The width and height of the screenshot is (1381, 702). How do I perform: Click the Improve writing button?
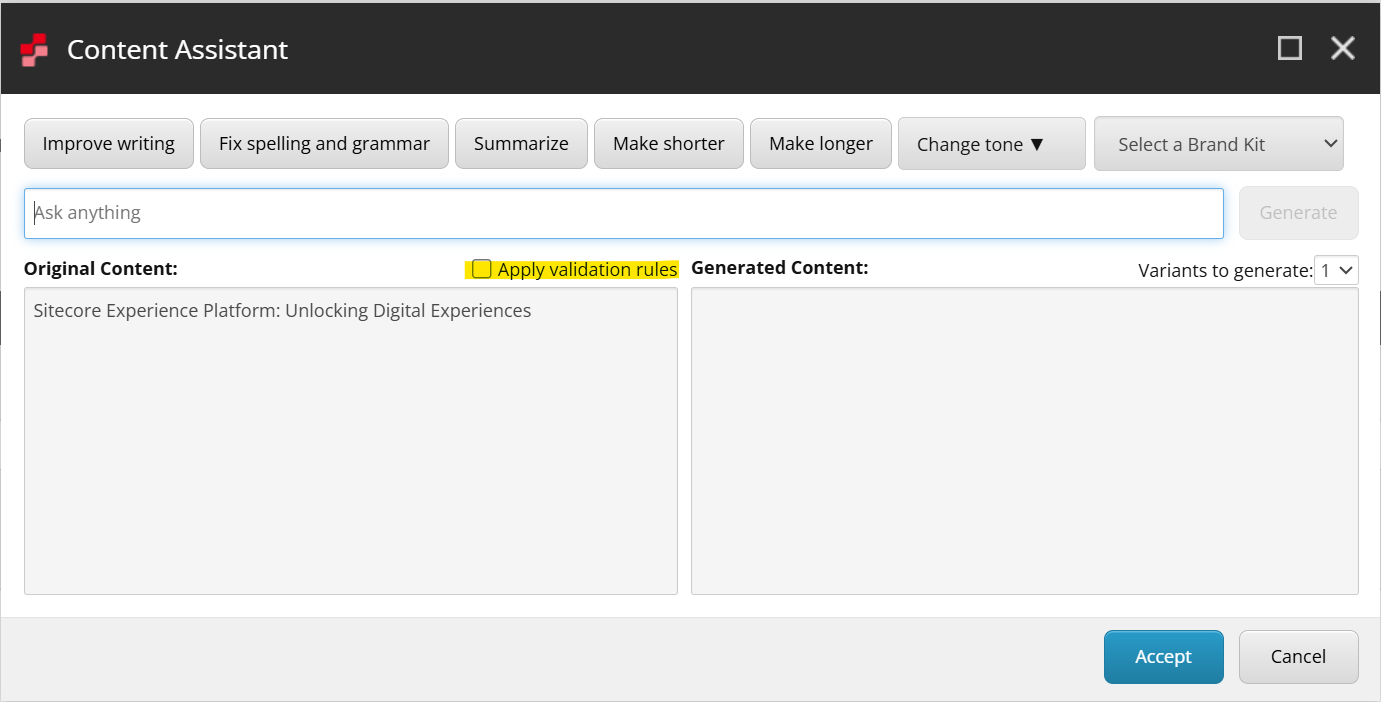108,144
